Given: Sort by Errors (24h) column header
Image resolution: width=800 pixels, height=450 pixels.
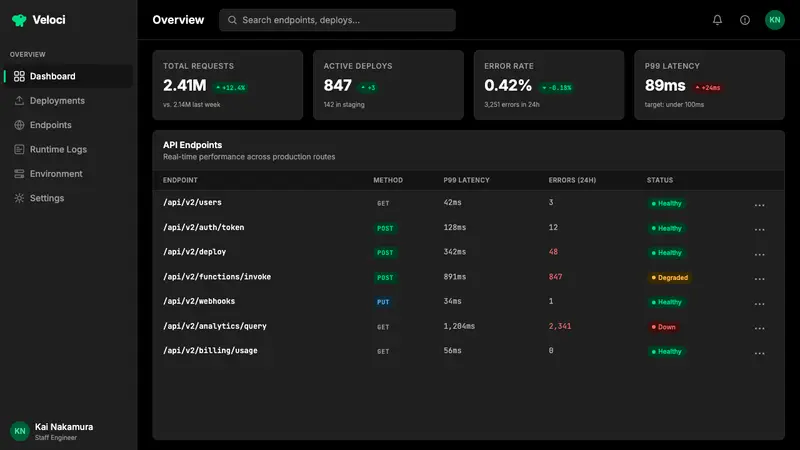Looking at the screenshot, I should [x=572, y=180].
